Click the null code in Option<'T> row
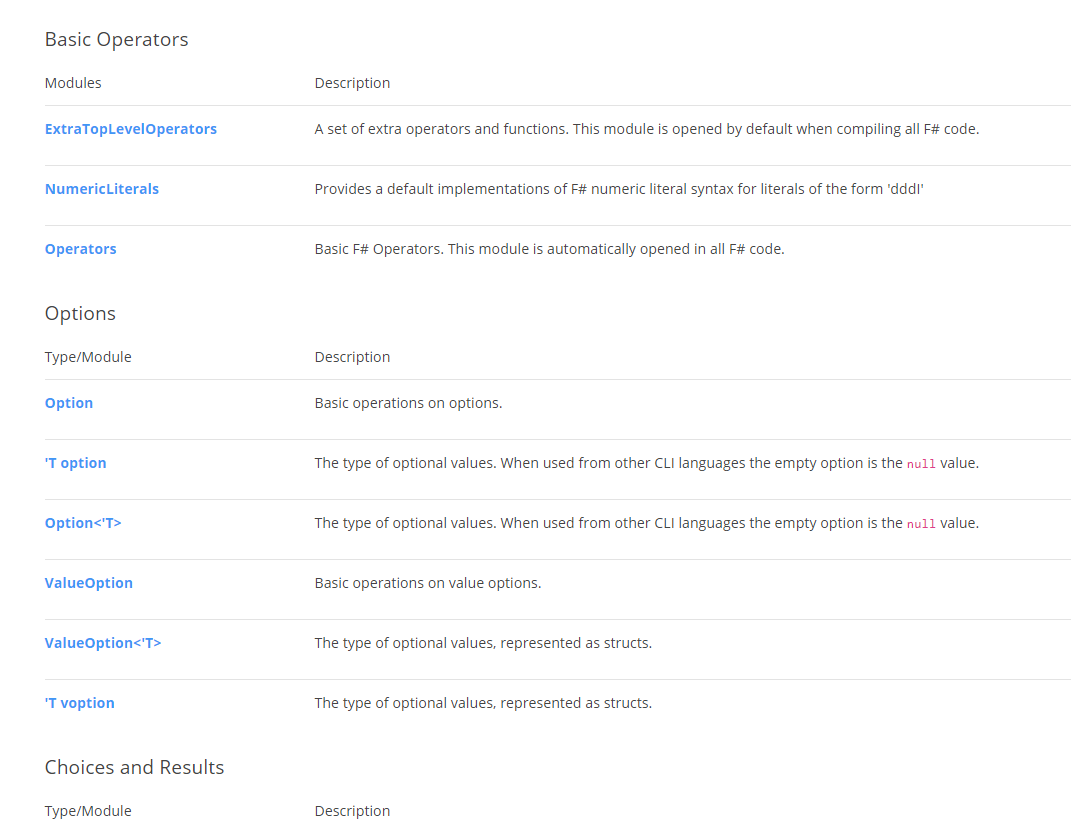Screen dimensions: 1071x833 pyautogui.click(x=921, y=524)
